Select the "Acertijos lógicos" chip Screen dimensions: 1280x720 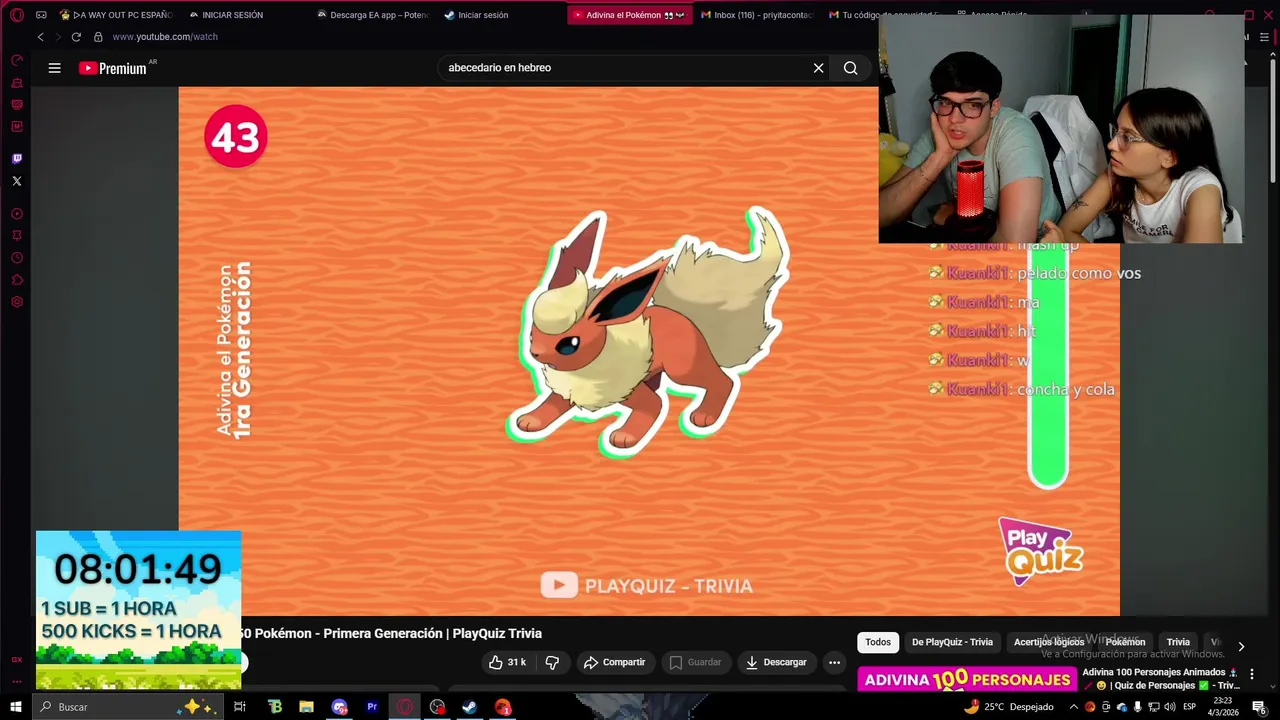click(x=1049, y=642)
